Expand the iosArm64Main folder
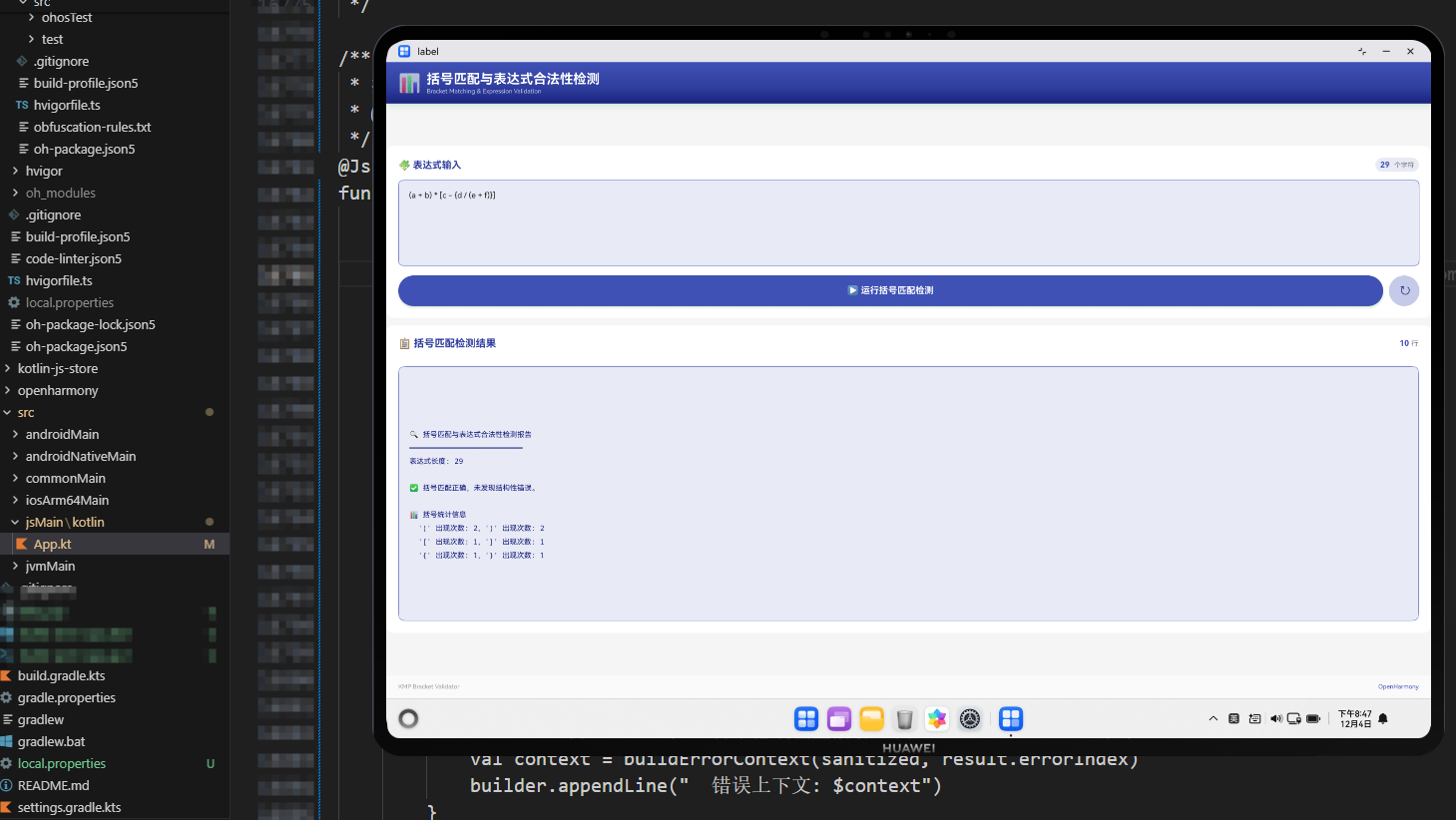This screenshot has height=820, width=1456. 67,500
